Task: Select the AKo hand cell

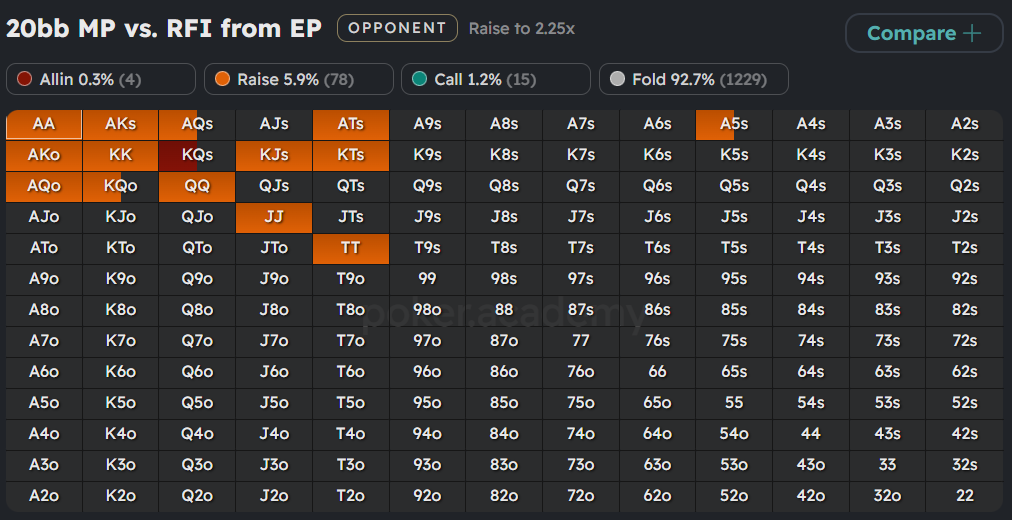Action: pyautogui.click(x=44, y=155)
